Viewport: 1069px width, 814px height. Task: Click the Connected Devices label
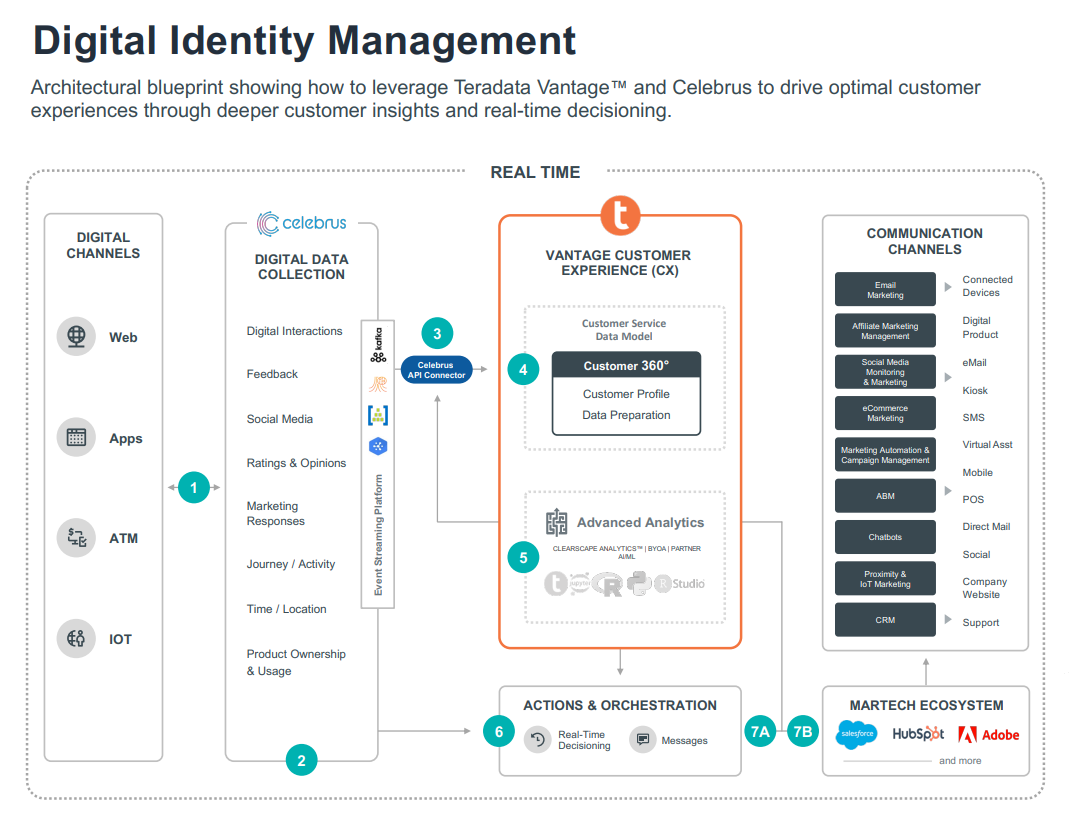tap(987, 286)
